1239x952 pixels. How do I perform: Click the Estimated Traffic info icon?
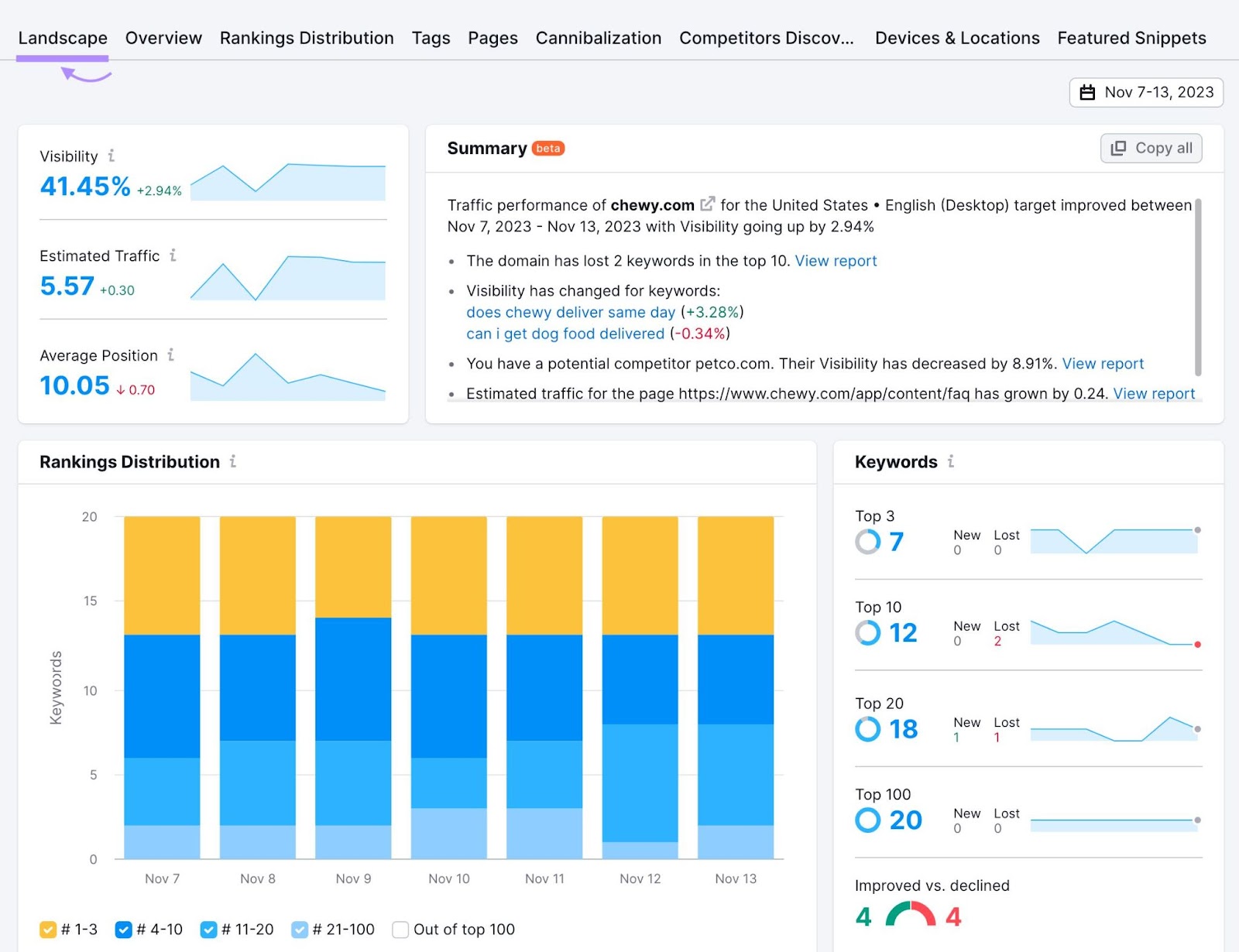click(173, 255)
